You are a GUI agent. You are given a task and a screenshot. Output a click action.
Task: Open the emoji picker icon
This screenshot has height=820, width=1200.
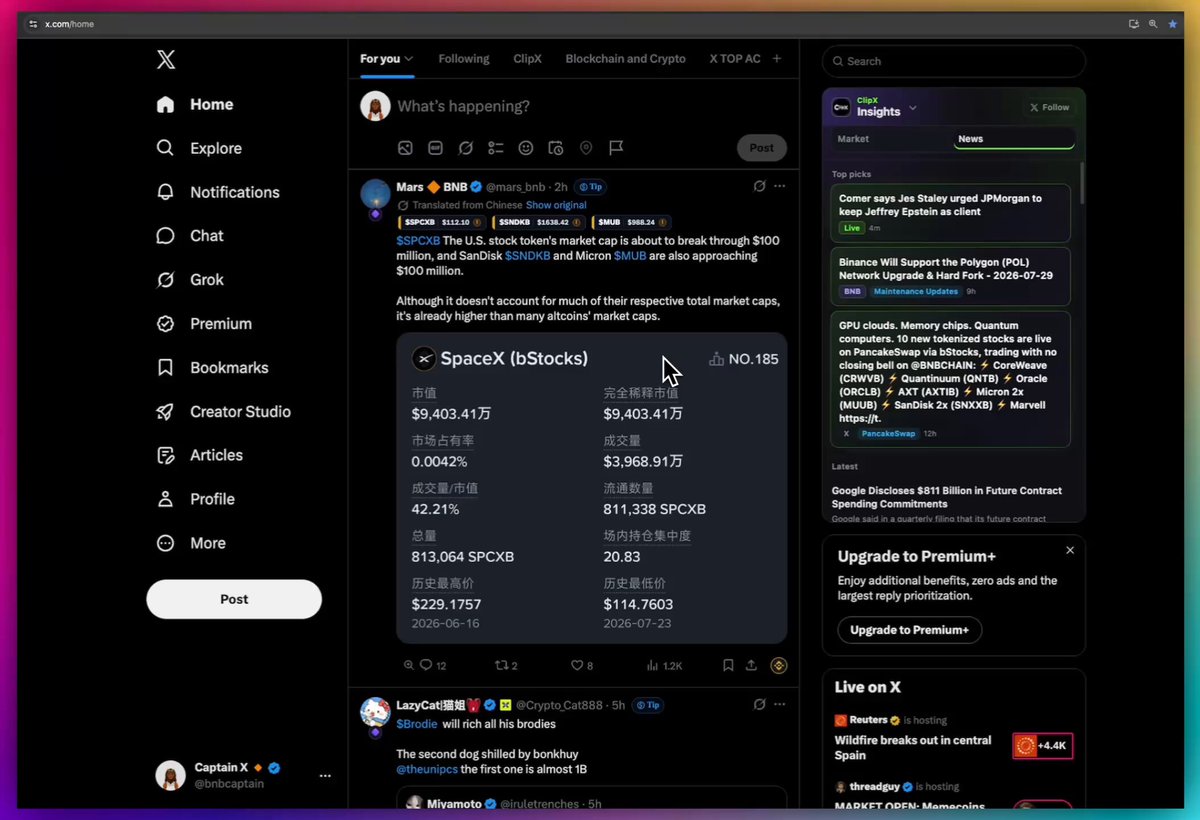[525, 148]
